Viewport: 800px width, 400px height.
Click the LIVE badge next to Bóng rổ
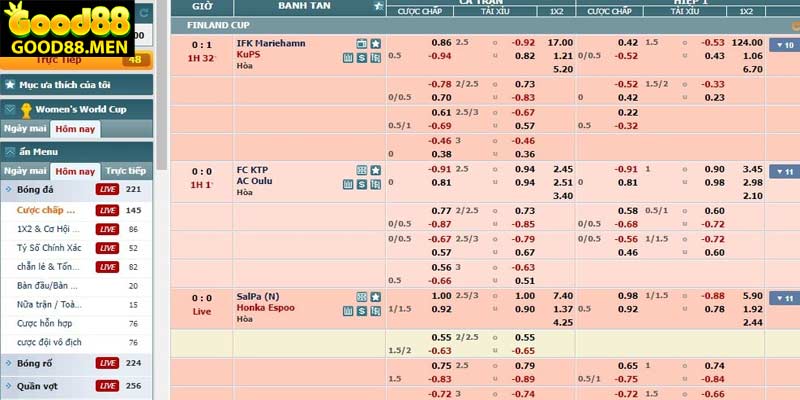[x=107, y=363]
